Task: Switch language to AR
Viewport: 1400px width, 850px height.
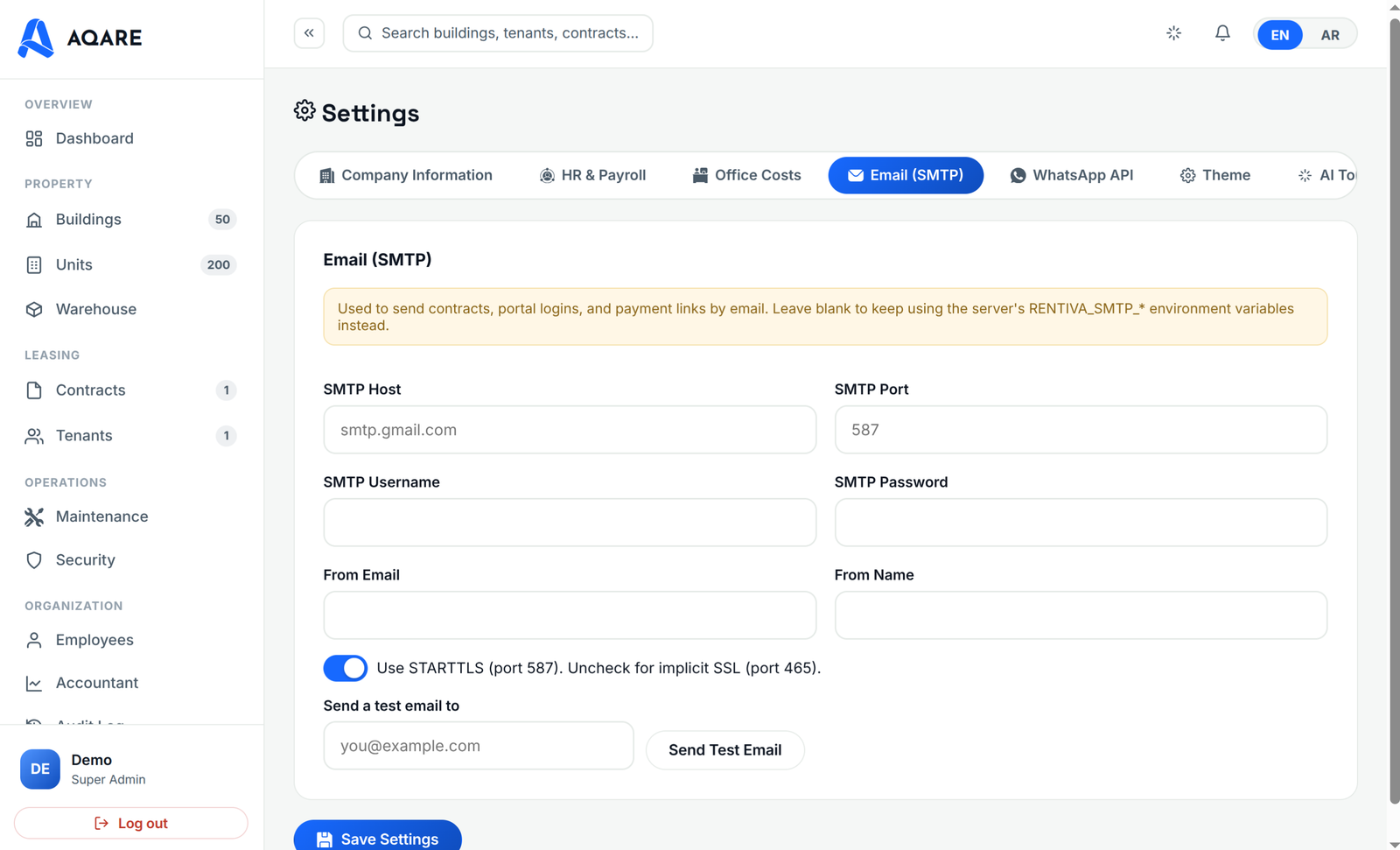Action: [x=1330, y=35]
